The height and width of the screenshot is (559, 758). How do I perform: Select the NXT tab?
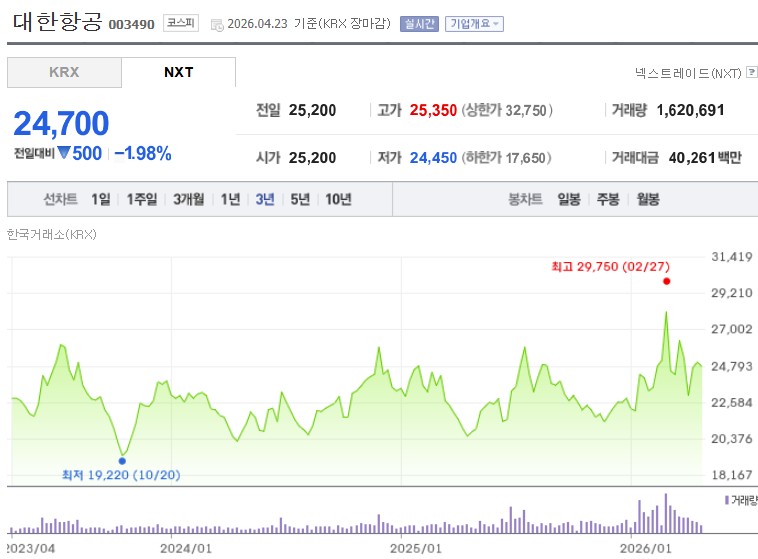pos(178,73)
